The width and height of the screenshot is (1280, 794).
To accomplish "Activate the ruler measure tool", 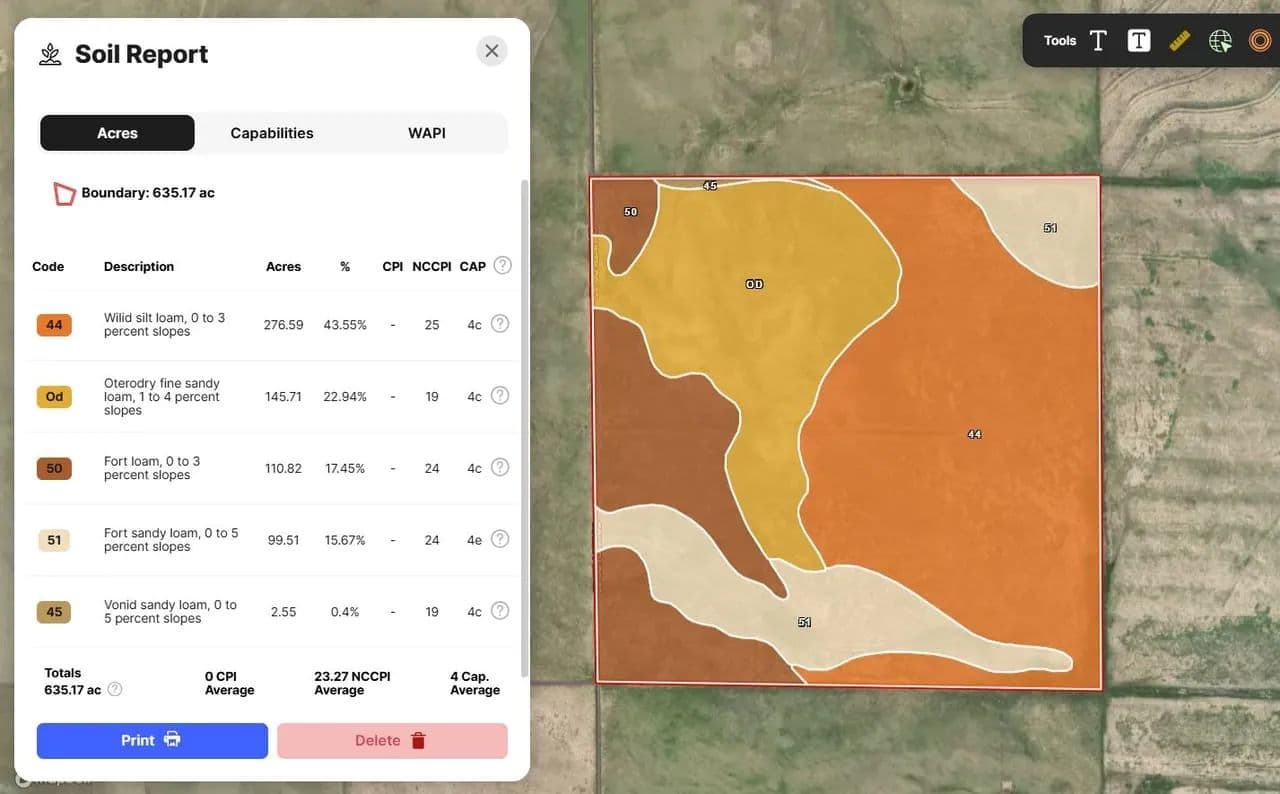I will pyautogui.click(x=1180, y=41).
